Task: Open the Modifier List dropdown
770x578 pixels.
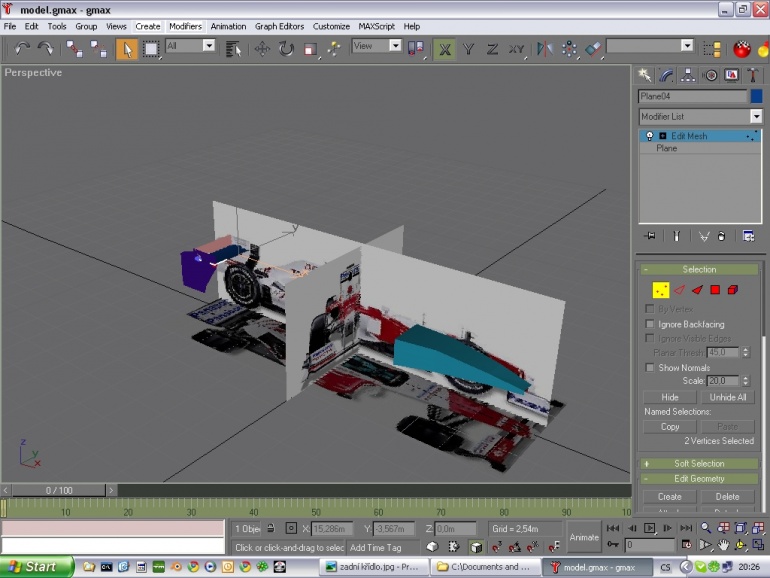Action: (x=756, y=116)
